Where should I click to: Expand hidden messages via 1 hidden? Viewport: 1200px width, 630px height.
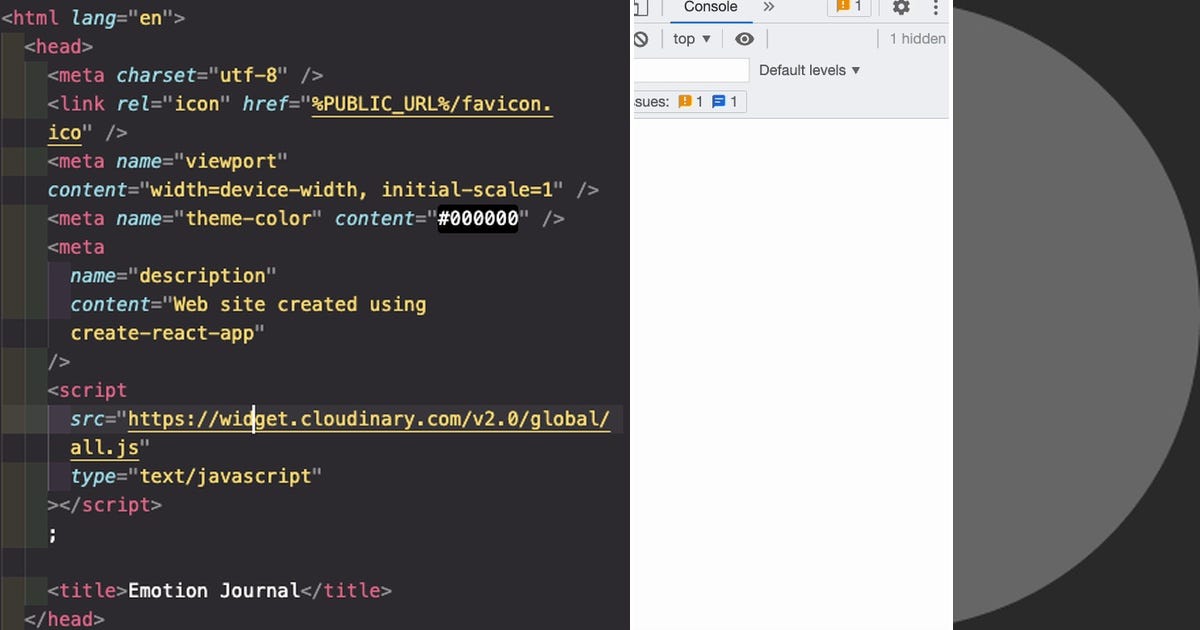914,39
